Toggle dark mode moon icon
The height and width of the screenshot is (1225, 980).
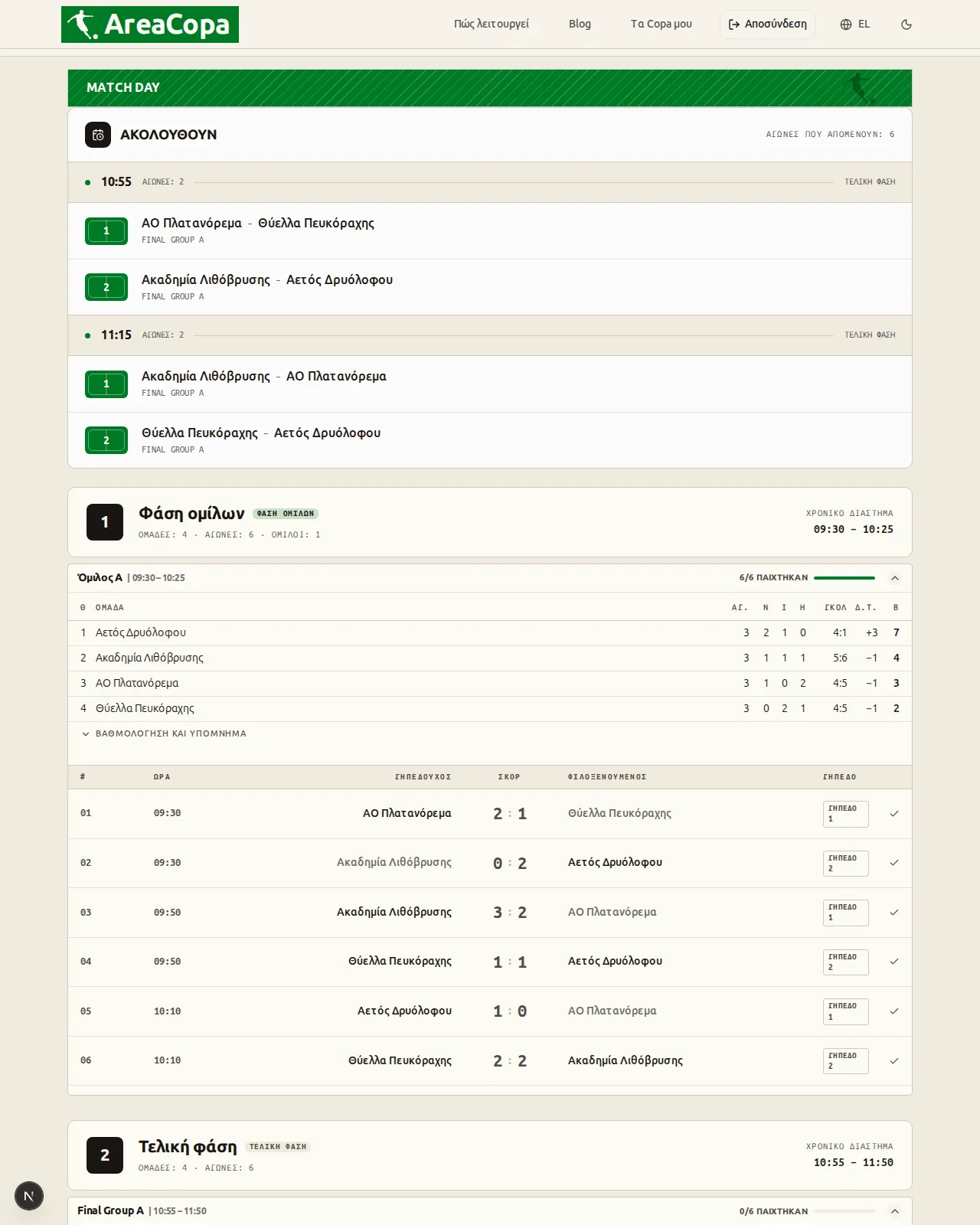[906, 24]
